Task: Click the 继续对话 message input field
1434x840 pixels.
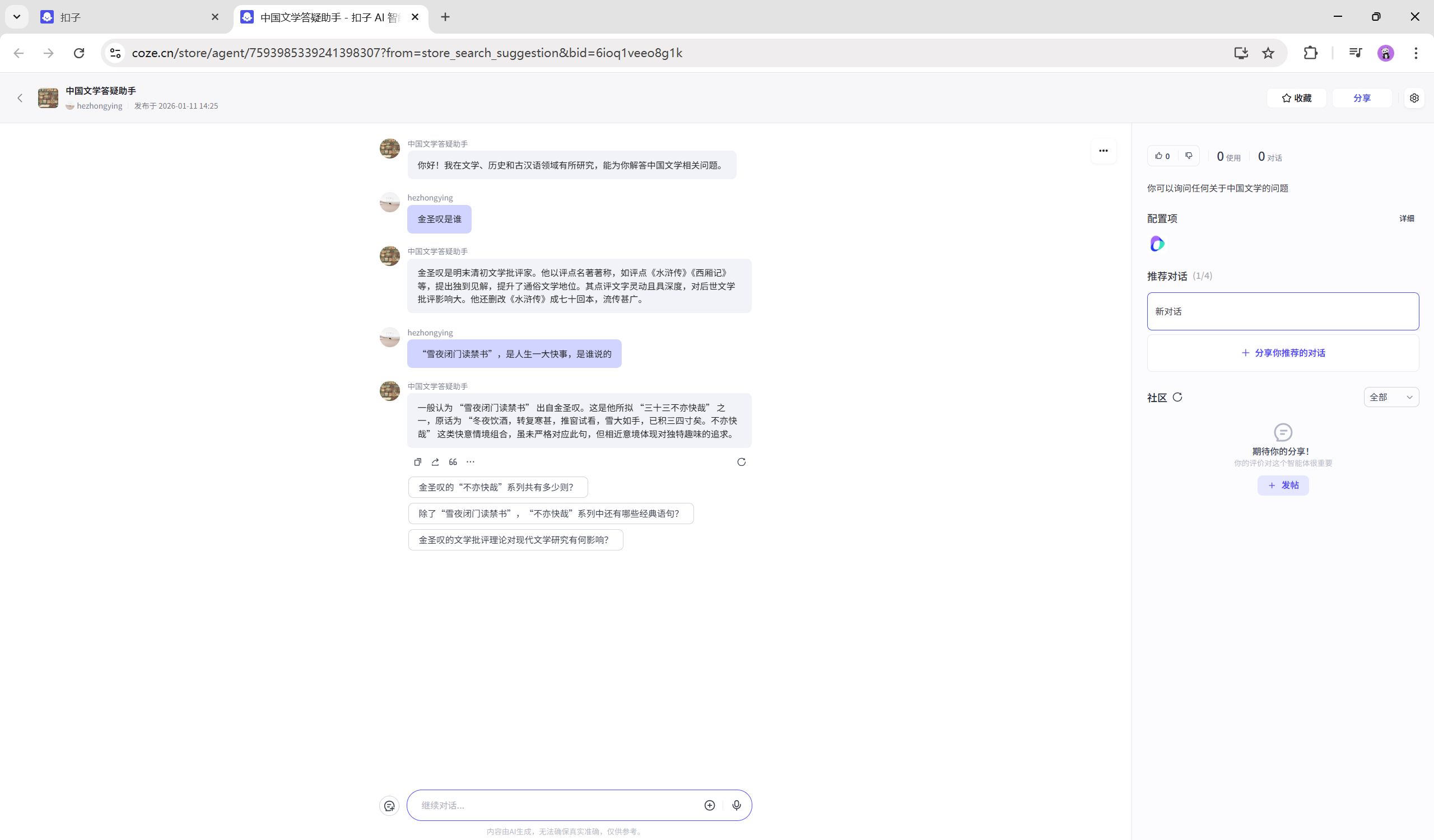Action: pyautogui.click(x=558, y=805)
